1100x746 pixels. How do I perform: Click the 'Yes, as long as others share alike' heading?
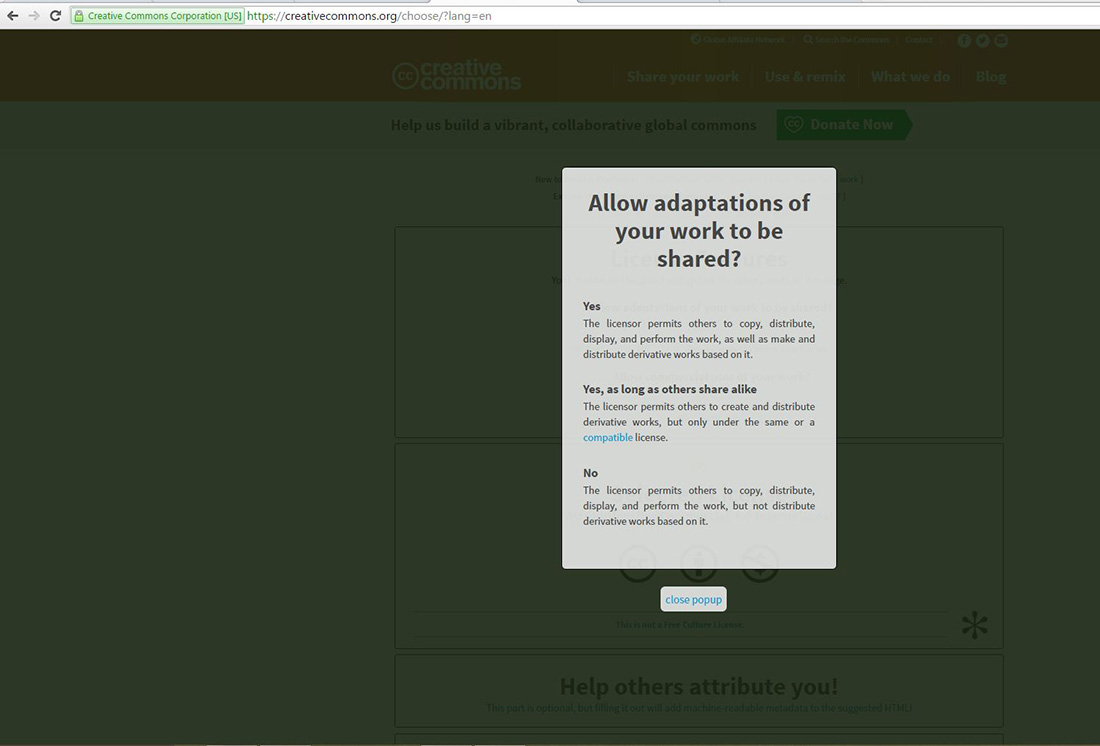pos(669,389)
